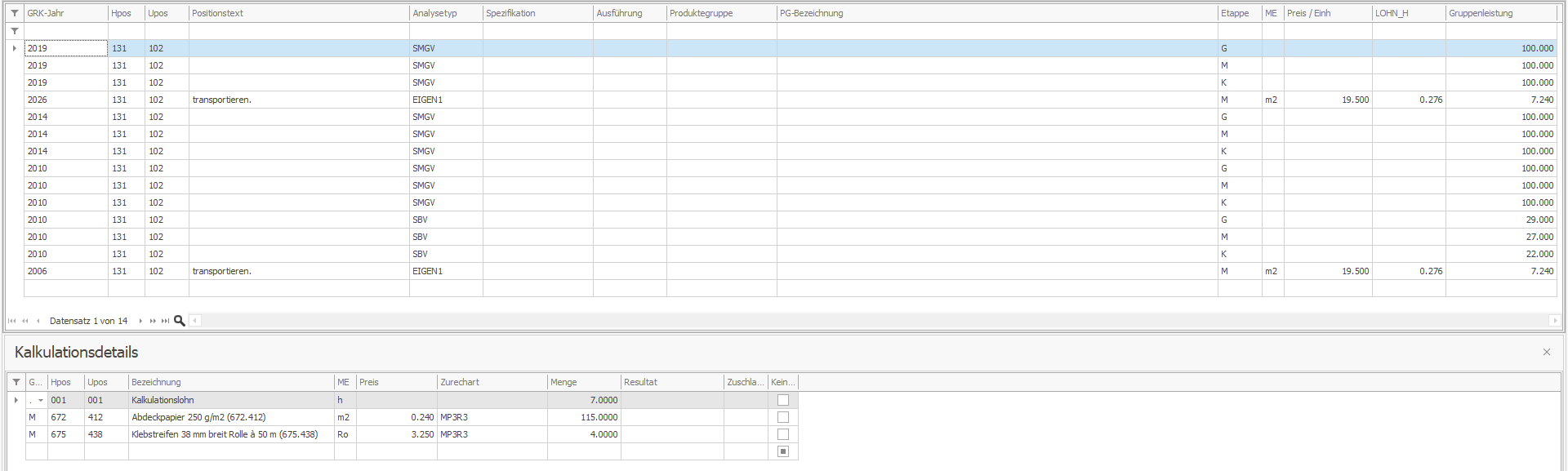The height and width of the screenshot is (471, 1568).
Task: Click the horizontal scrollbar left arrow
Action: tap(195, 321)
